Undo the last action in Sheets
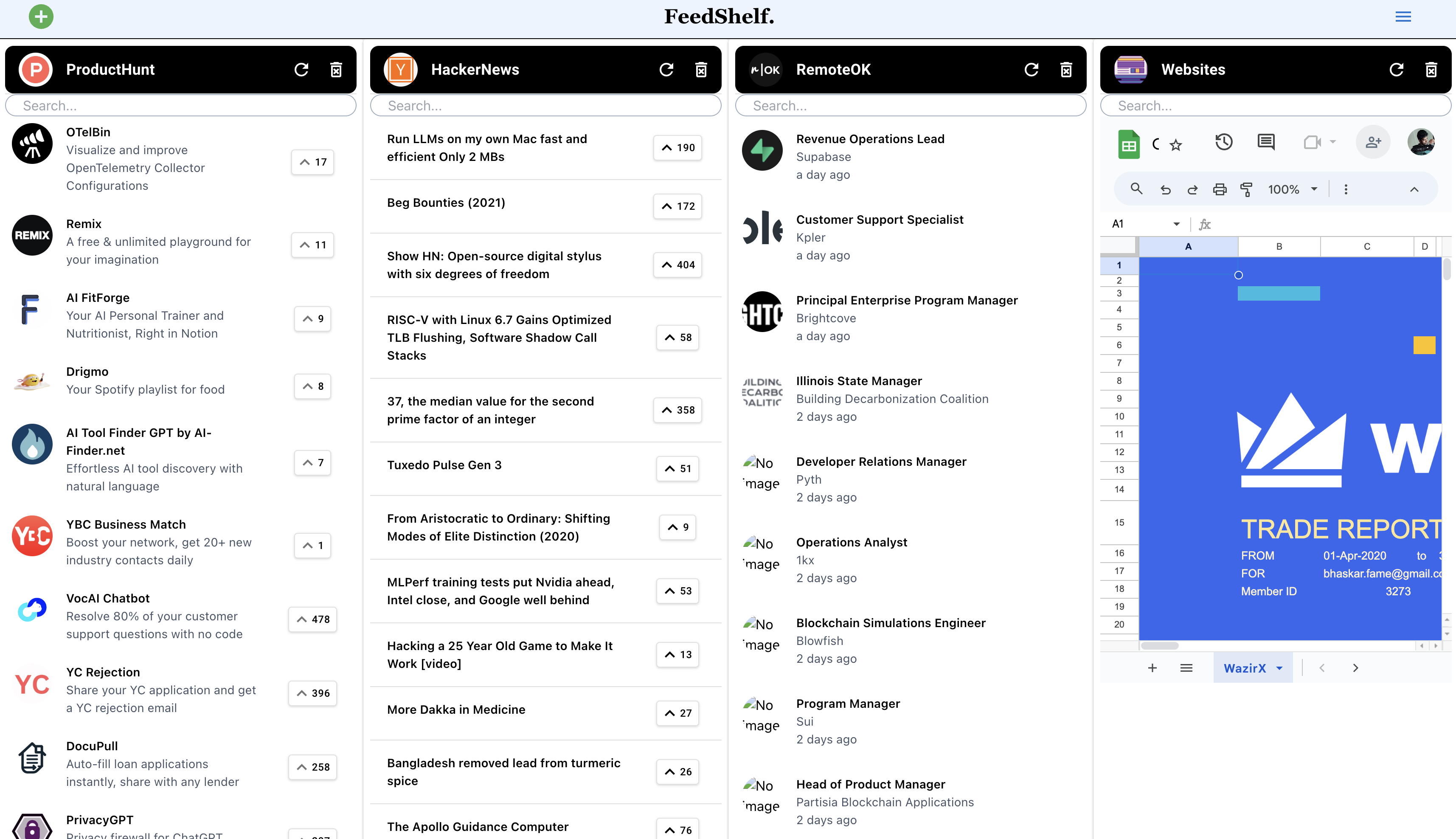This screenshot has height=839, width=1456. pos(1165,189)
